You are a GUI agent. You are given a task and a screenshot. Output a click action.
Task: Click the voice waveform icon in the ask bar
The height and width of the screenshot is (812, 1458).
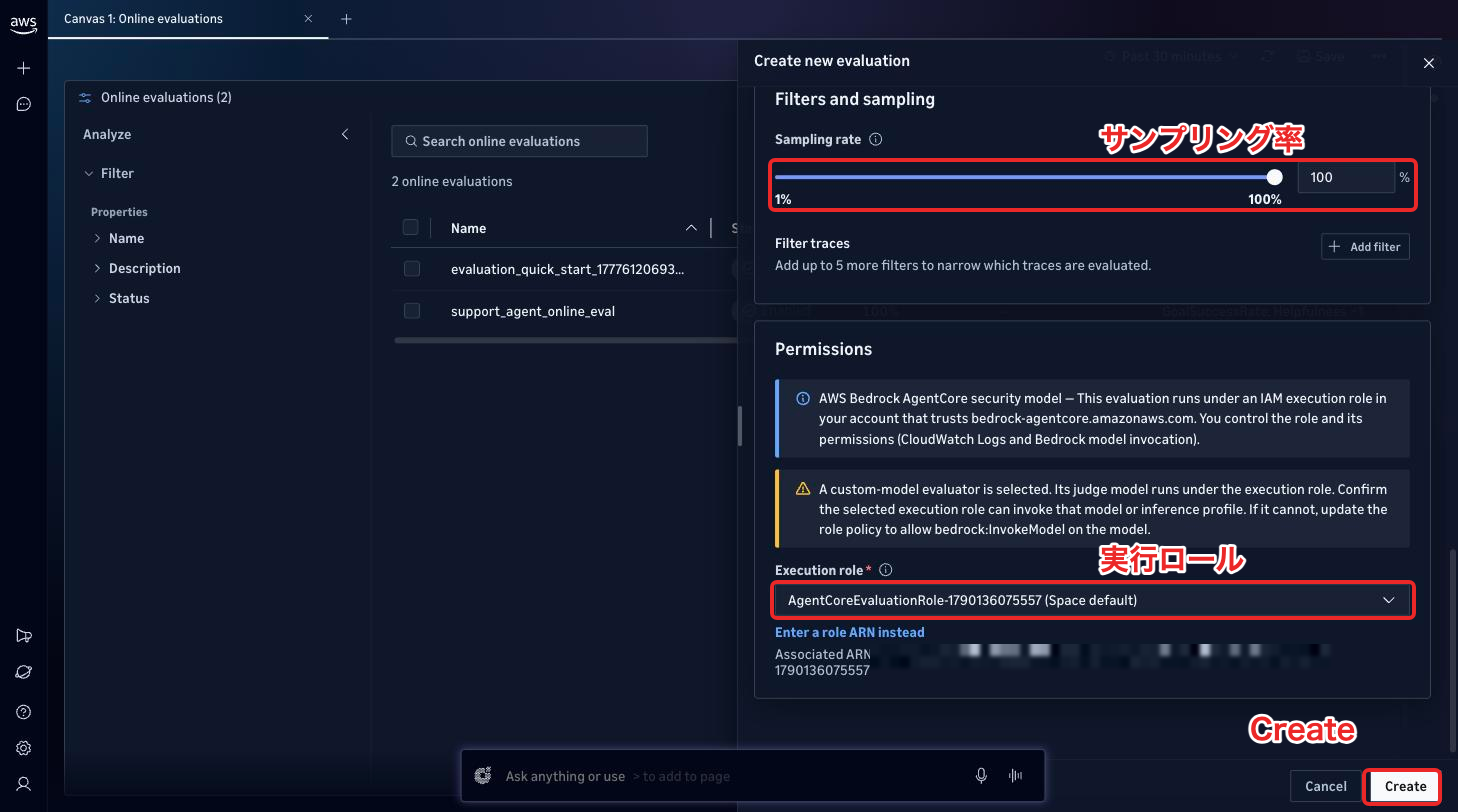pos(1016,776)
